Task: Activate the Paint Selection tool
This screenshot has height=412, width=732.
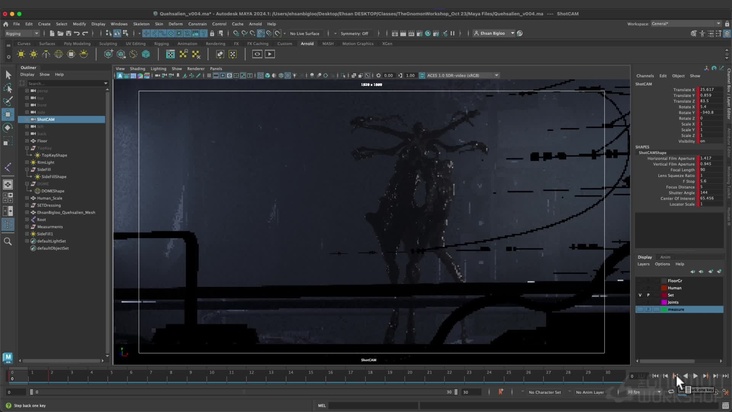Action: 8,101
